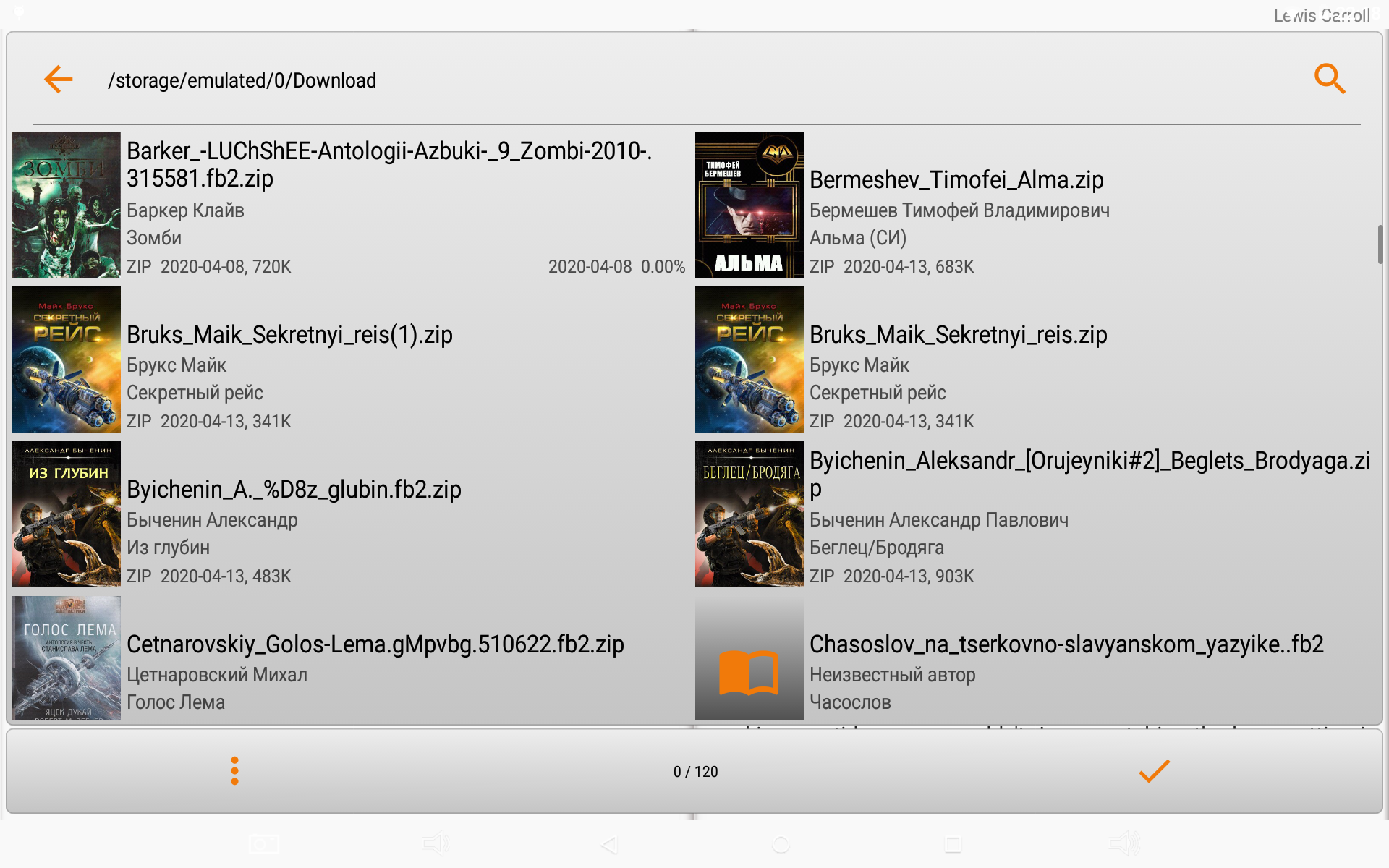Open the Zombi book cover thumbnail
Viewport: 1389px width, 868px height.
point(66,205)
